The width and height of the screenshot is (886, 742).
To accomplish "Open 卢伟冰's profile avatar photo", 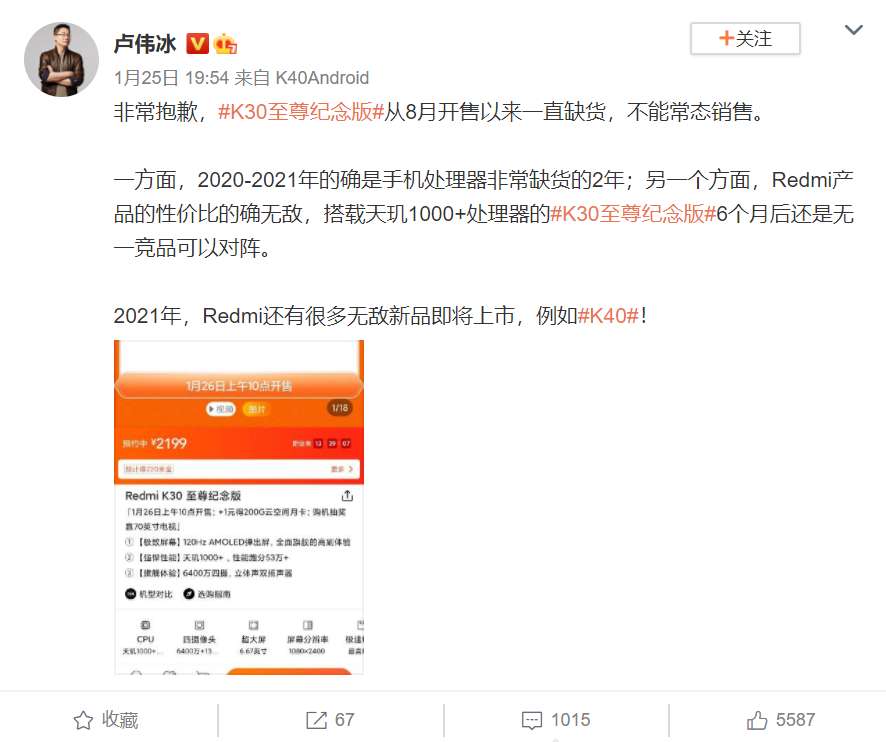I will tap(61, 59).
